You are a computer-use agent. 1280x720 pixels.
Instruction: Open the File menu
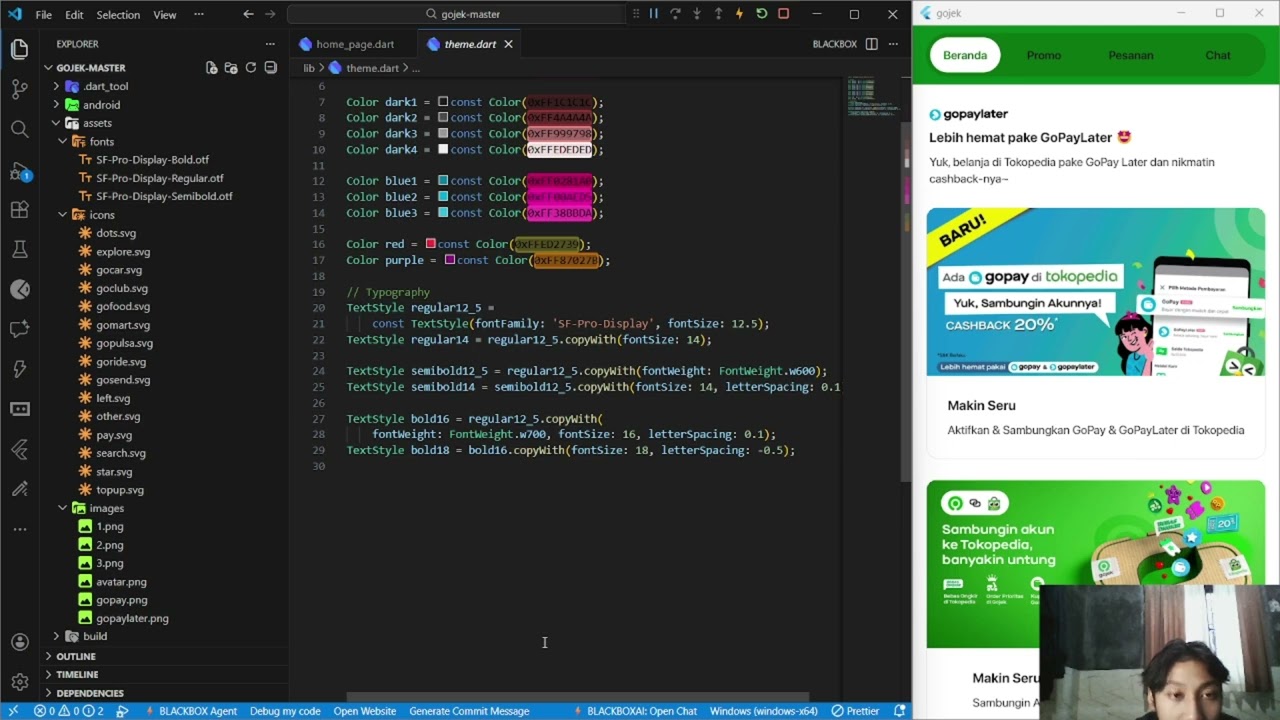click(x=44, y=15)
